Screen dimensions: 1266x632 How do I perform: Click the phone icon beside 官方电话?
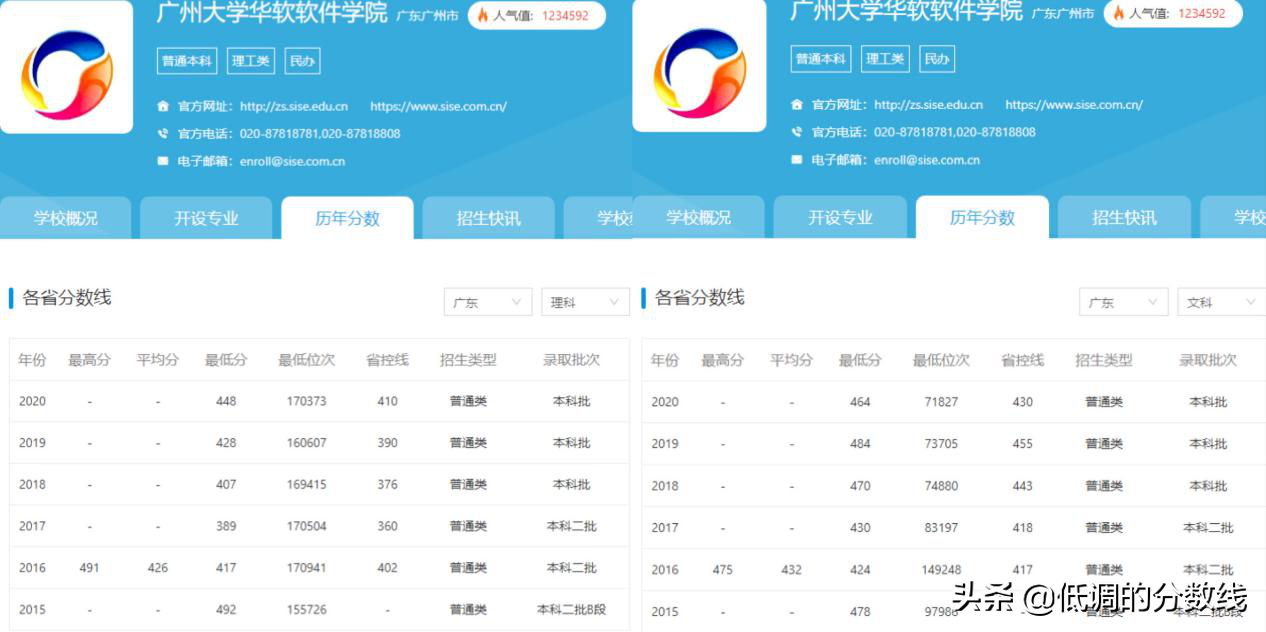tap(164, 131)
